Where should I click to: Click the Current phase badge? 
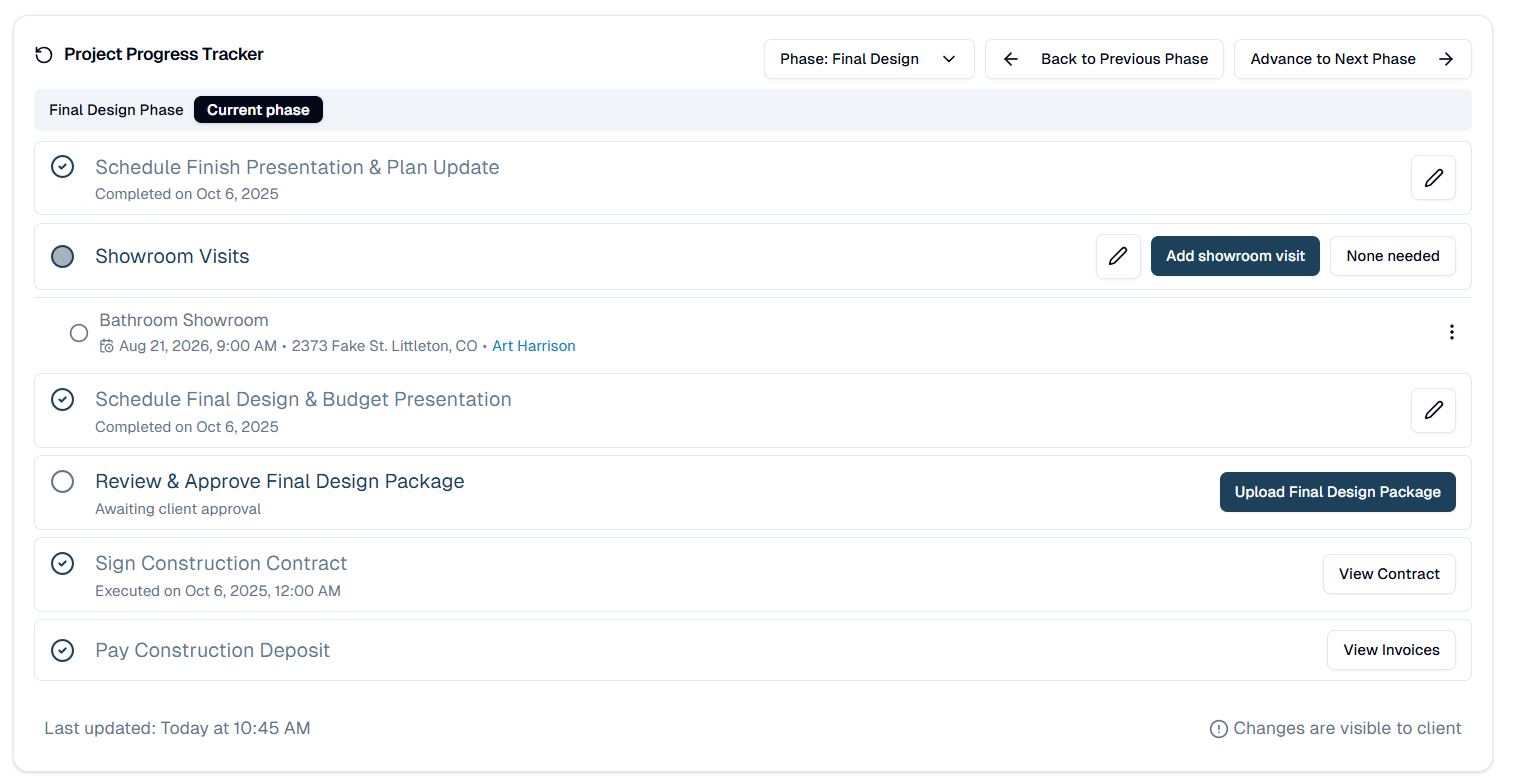coord(258,110)
